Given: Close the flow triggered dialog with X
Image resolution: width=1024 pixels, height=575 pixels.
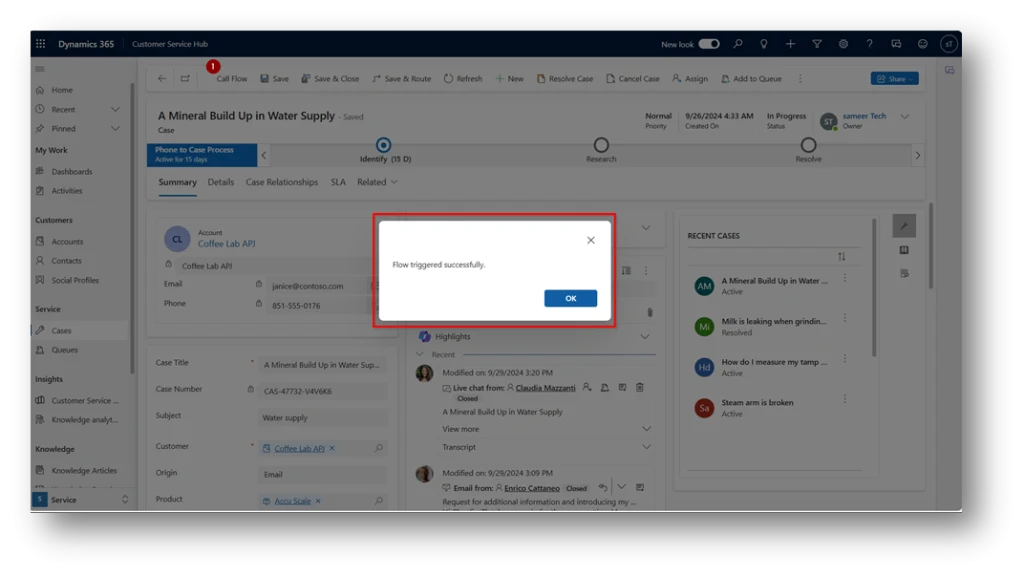Looking at the screenshot, I should (590, 240).
